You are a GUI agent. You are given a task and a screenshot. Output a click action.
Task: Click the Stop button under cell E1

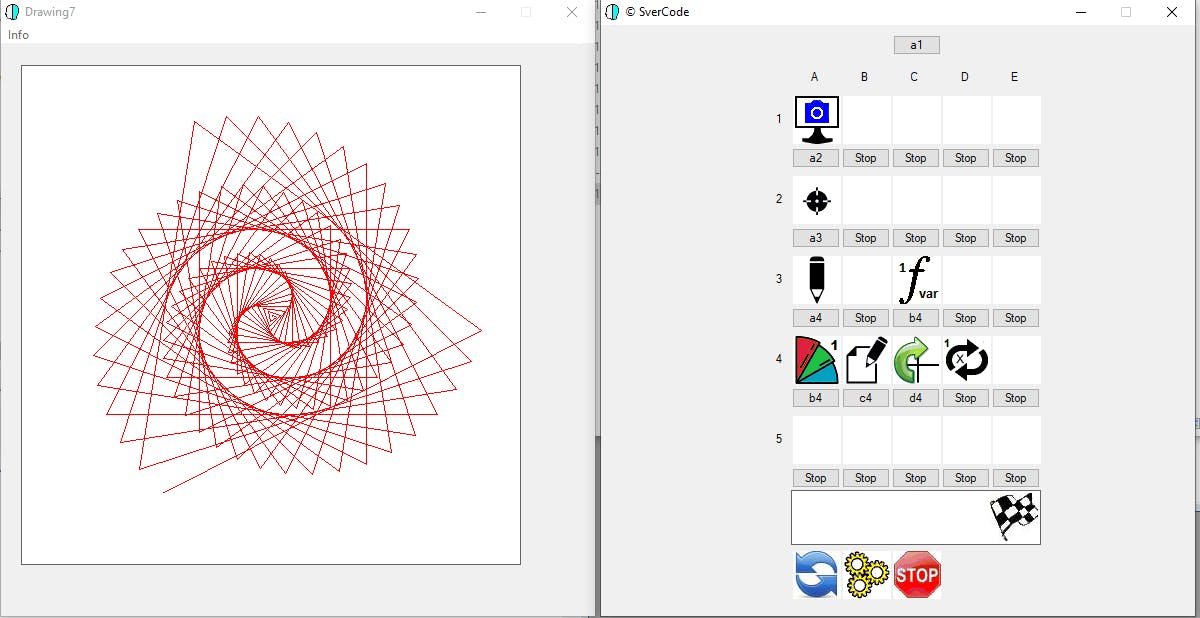[1016, 158]
